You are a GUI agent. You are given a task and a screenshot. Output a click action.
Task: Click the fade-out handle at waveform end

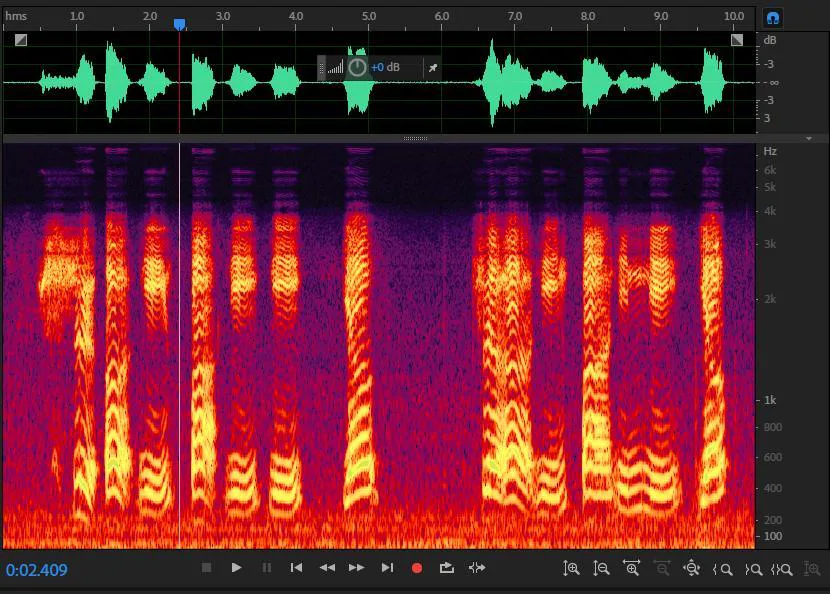pos(737,40)
